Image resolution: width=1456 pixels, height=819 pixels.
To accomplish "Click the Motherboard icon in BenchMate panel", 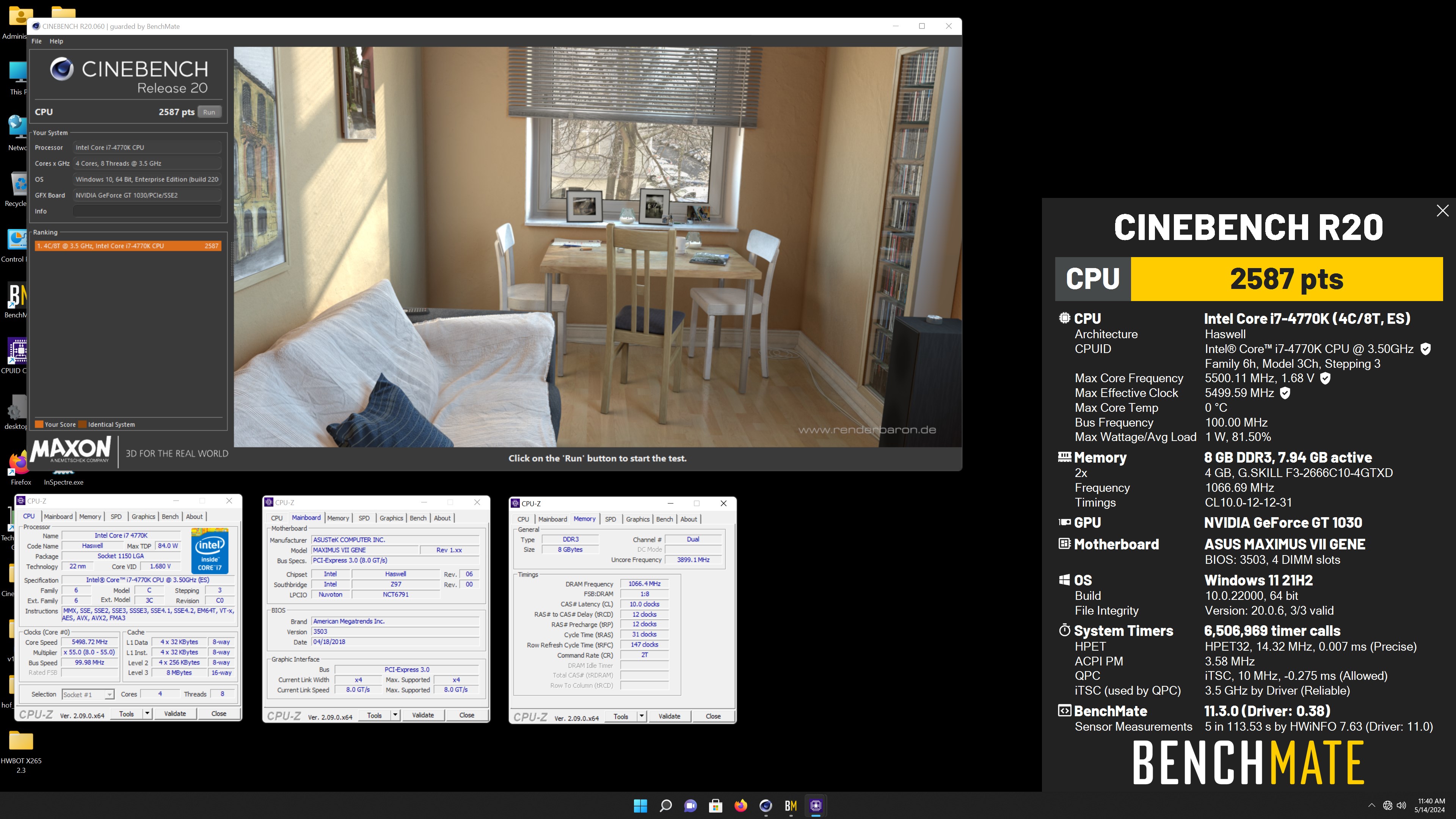I will 1064,544.
